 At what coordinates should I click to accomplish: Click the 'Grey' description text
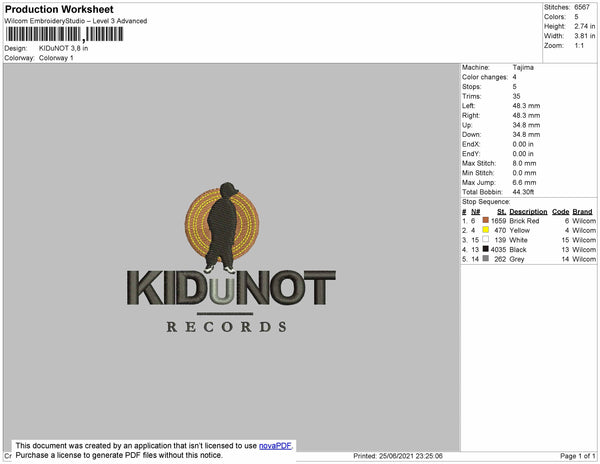pos(517,259)
